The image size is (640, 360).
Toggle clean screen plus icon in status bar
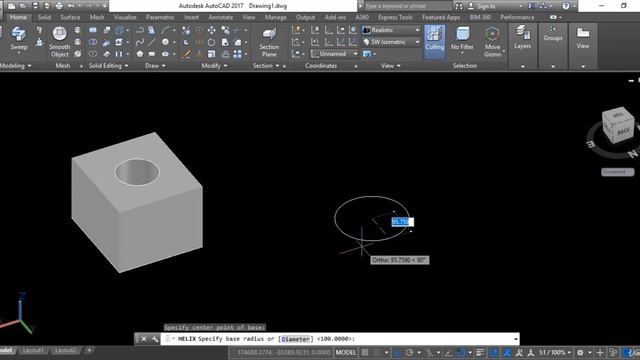(600, 352)
